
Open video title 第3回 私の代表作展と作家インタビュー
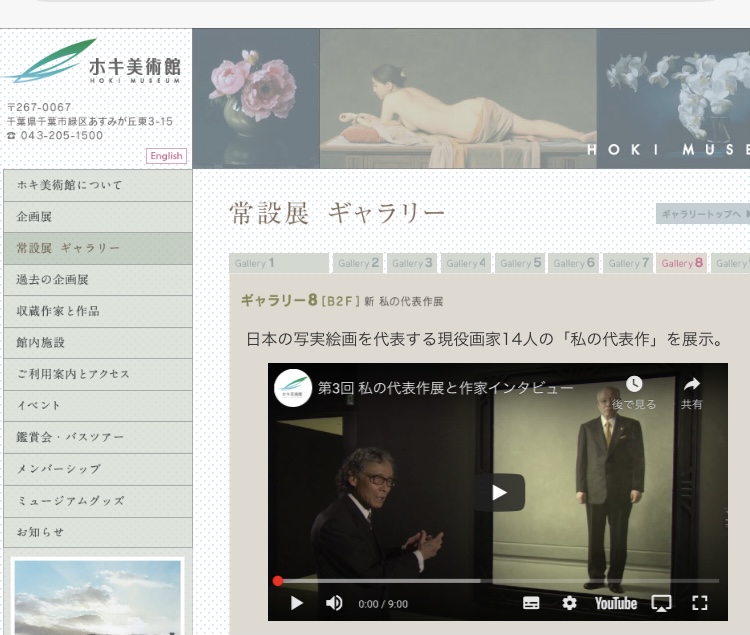click(445, 388)
